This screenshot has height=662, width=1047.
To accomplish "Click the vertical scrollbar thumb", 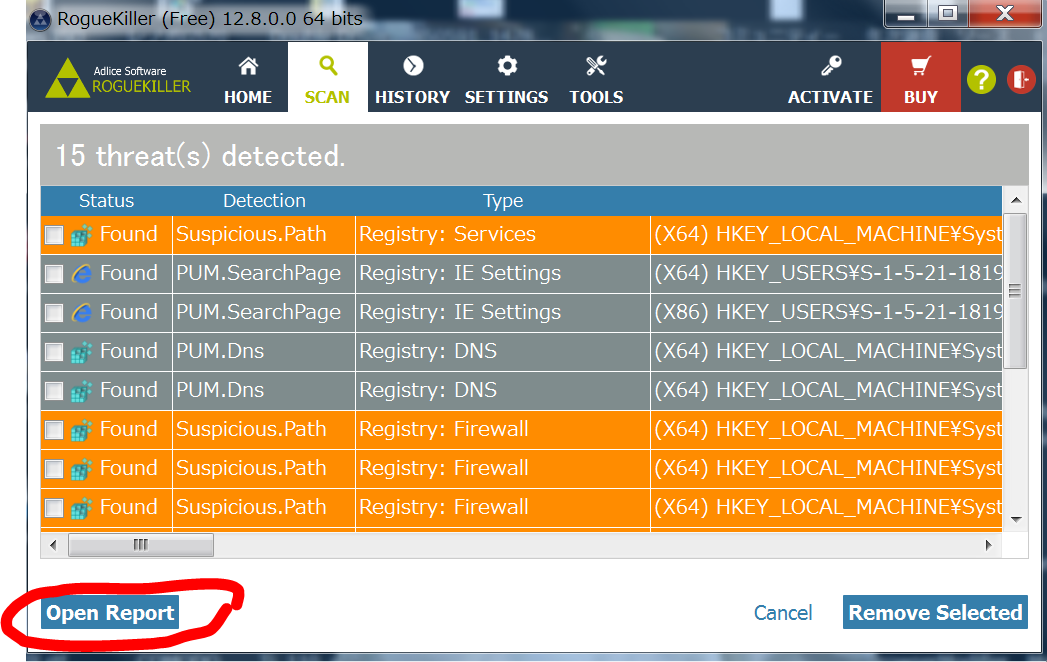I will pyautogui.click(x=1016, y=291).
